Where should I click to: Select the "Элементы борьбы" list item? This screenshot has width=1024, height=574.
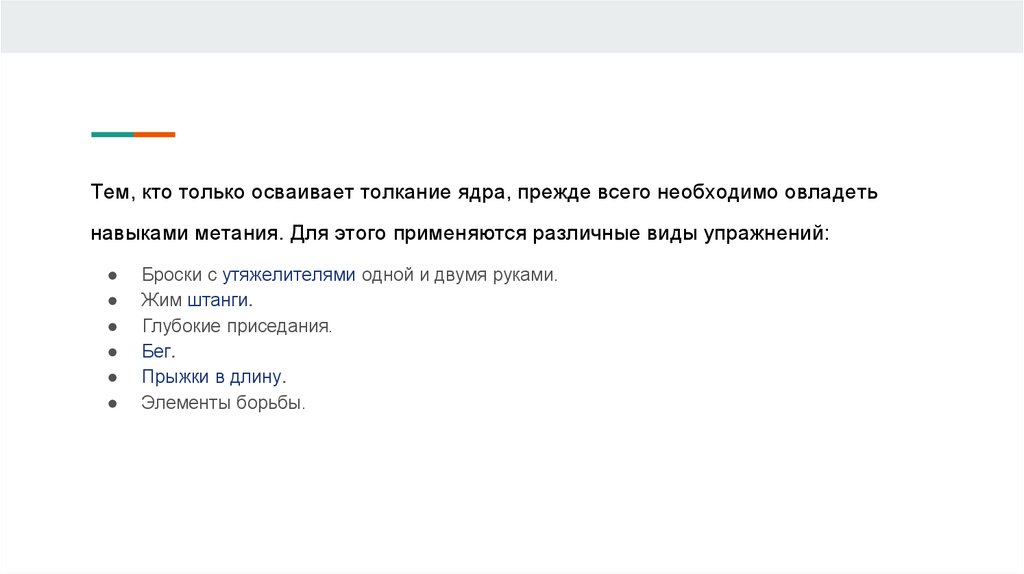[x=222, y=403]
